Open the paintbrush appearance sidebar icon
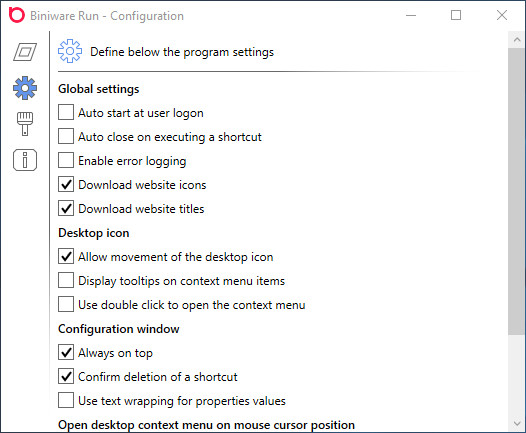Viewport: 526px width, 433px height. click(x=25, y=124)
